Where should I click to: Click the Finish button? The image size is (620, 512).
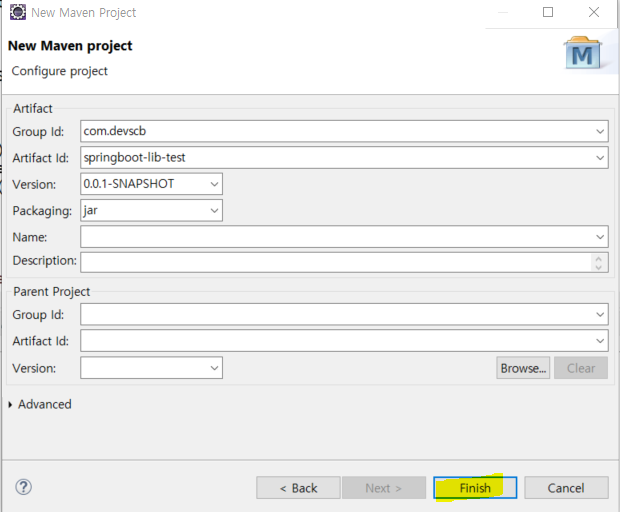[475, 487]
